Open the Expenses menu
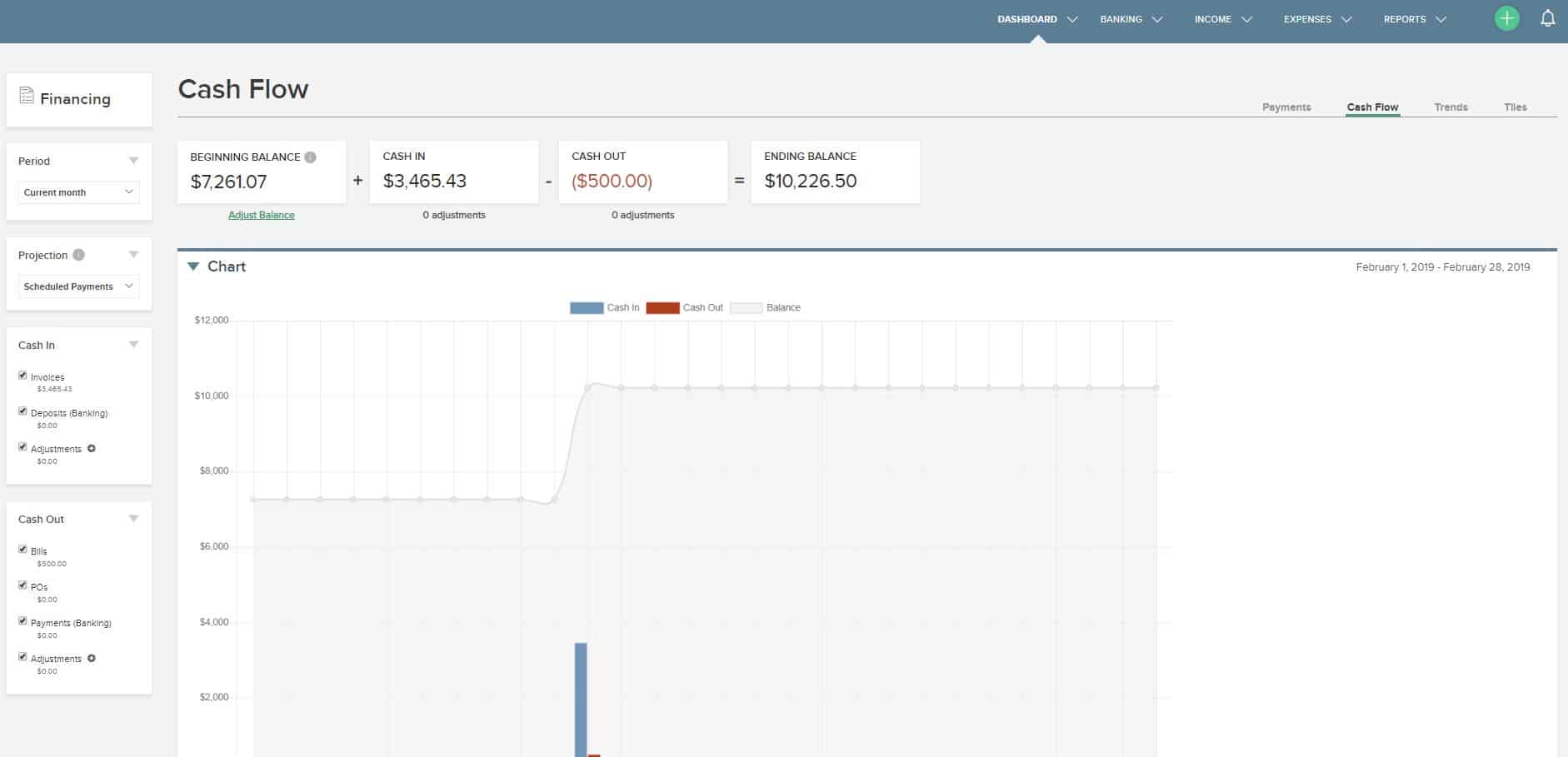The image size is (1568, 757). [x=1317, y=19]
